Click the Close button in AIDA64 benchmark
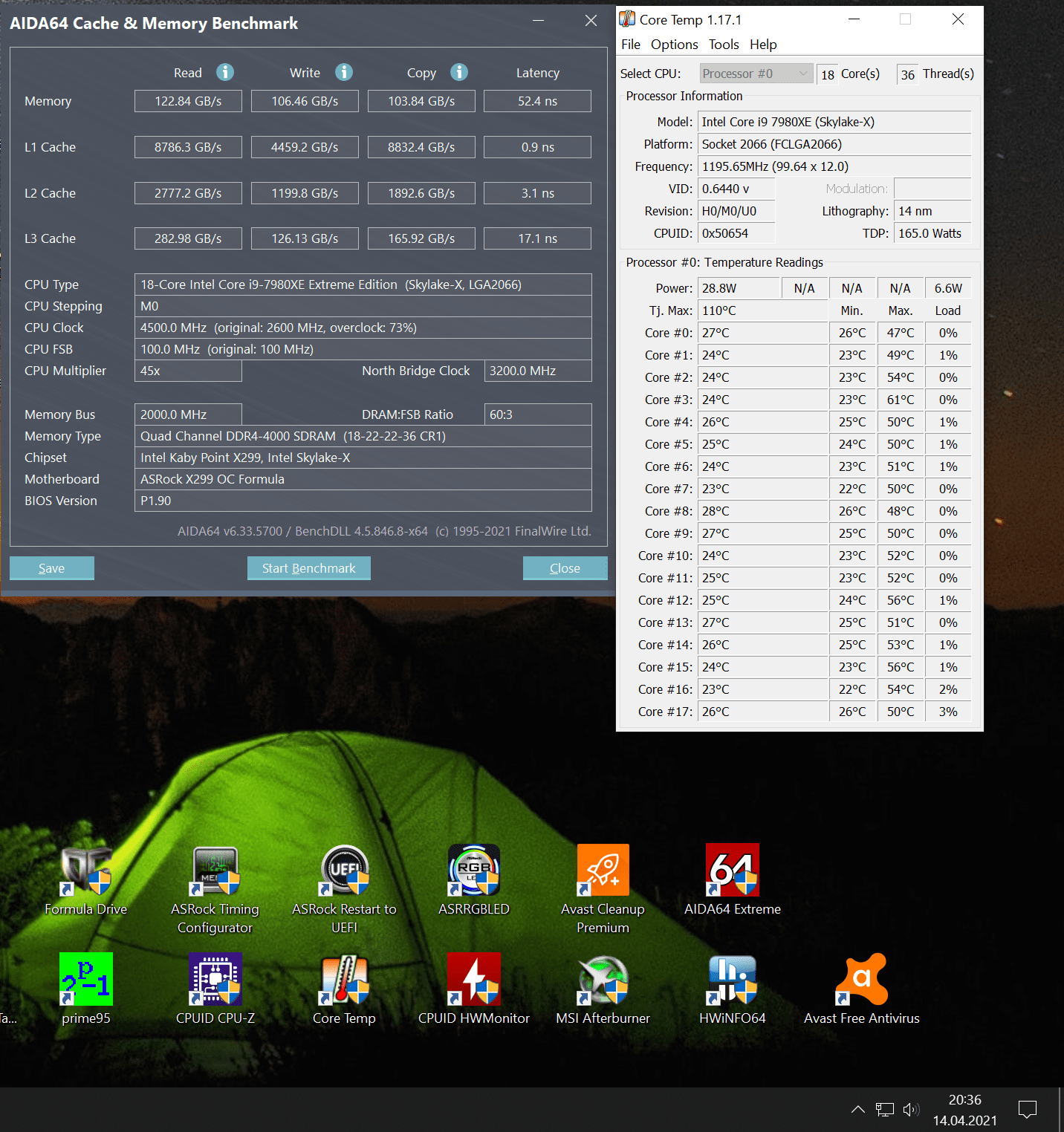1064x1132 pixels. 565,568
